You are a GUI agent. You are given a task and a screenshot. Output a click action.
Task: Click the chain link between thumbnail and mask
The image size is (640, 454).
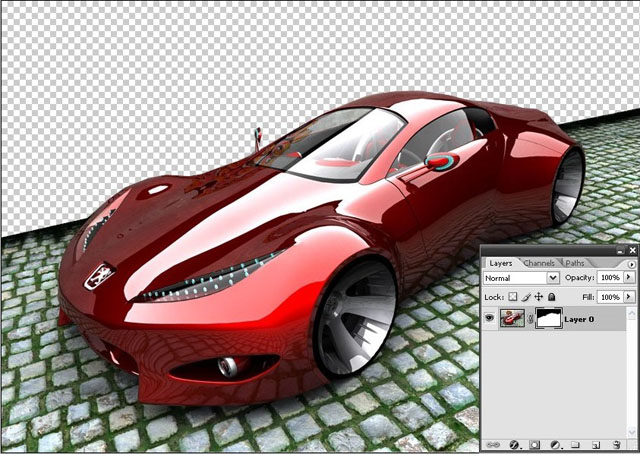pyautogui.click(x=530, y=319)
